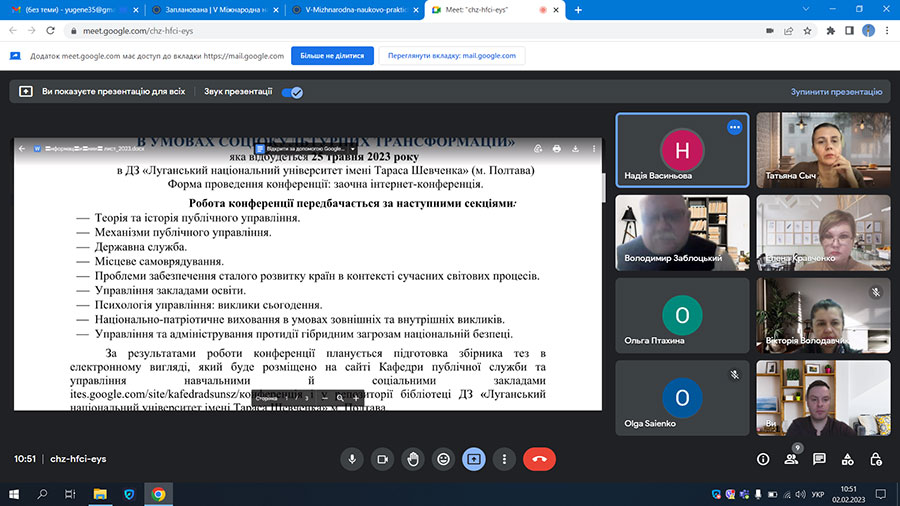Click the Більше не ділитися button
This screenshot has height=506, width=900.
click(332, 56)
